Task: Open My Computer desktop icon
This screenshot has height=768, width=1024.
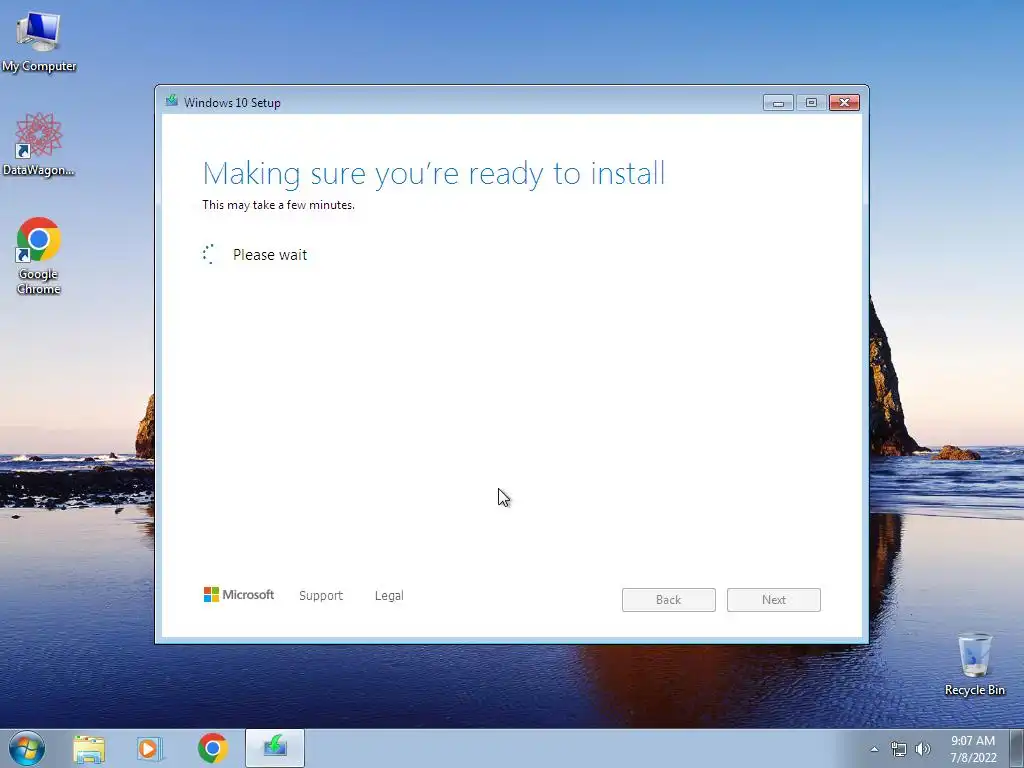Action: [39, 42]
